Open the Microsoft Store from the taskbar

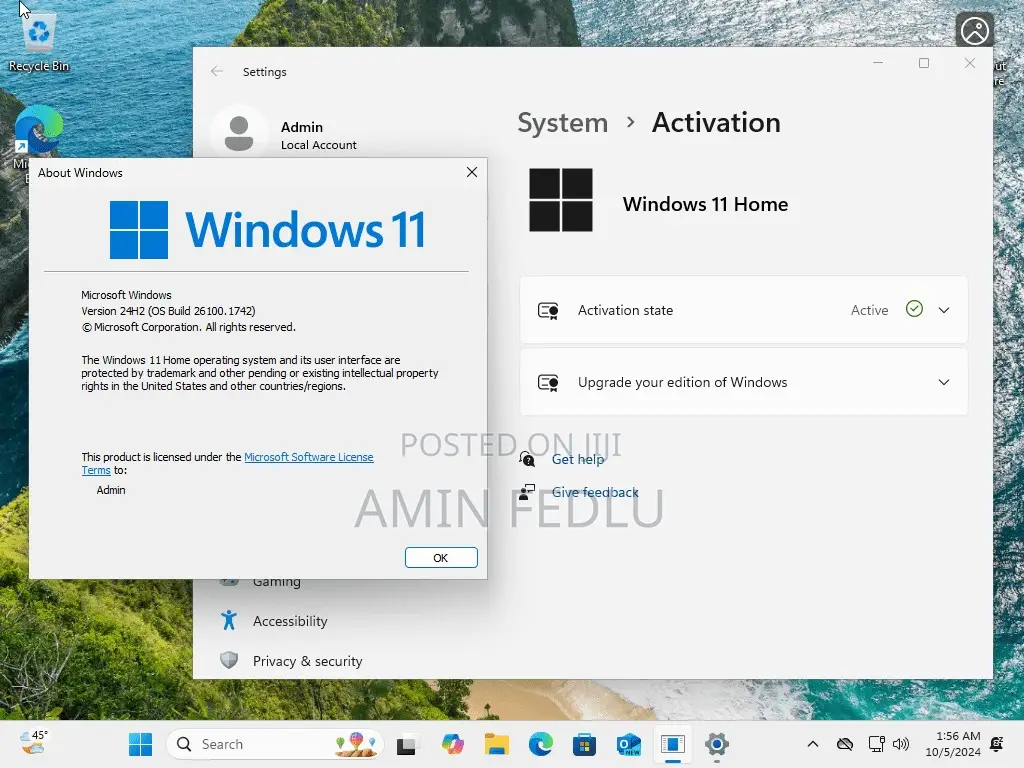click(x=584, y=744)
